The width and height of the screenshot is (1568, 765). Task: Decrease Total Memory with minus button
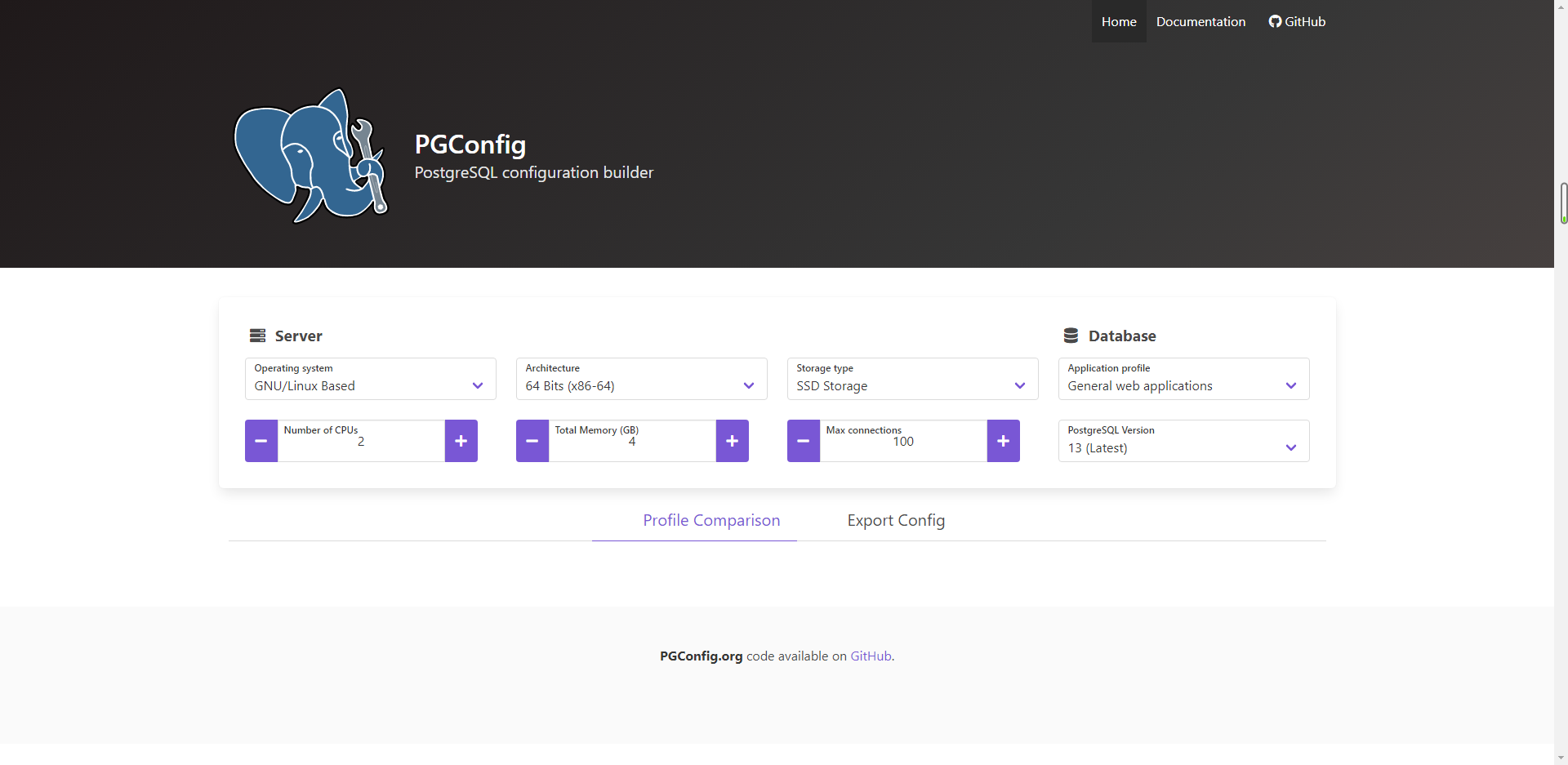point(532,441)
